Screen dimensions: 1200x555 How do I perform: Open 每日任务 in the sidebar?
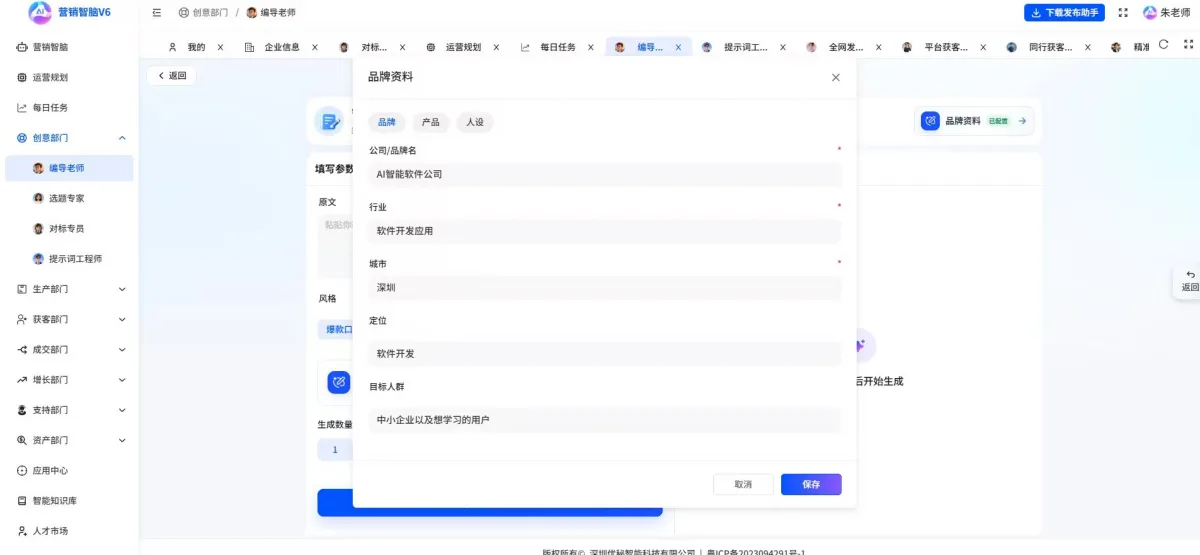(x=69, y=107)
